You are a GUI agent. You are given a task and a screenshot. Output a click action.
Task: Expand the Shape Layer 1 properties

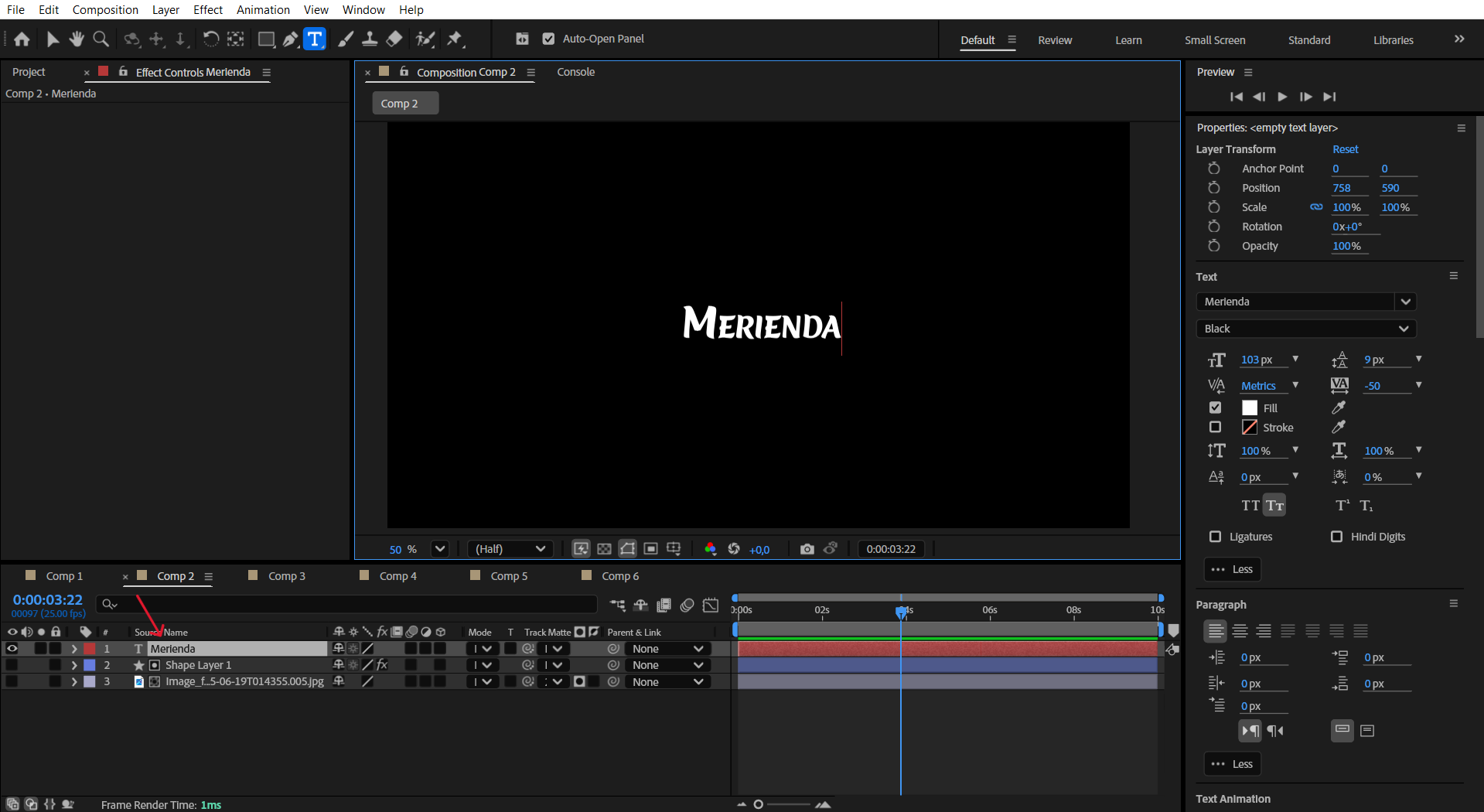coord(74,665)
